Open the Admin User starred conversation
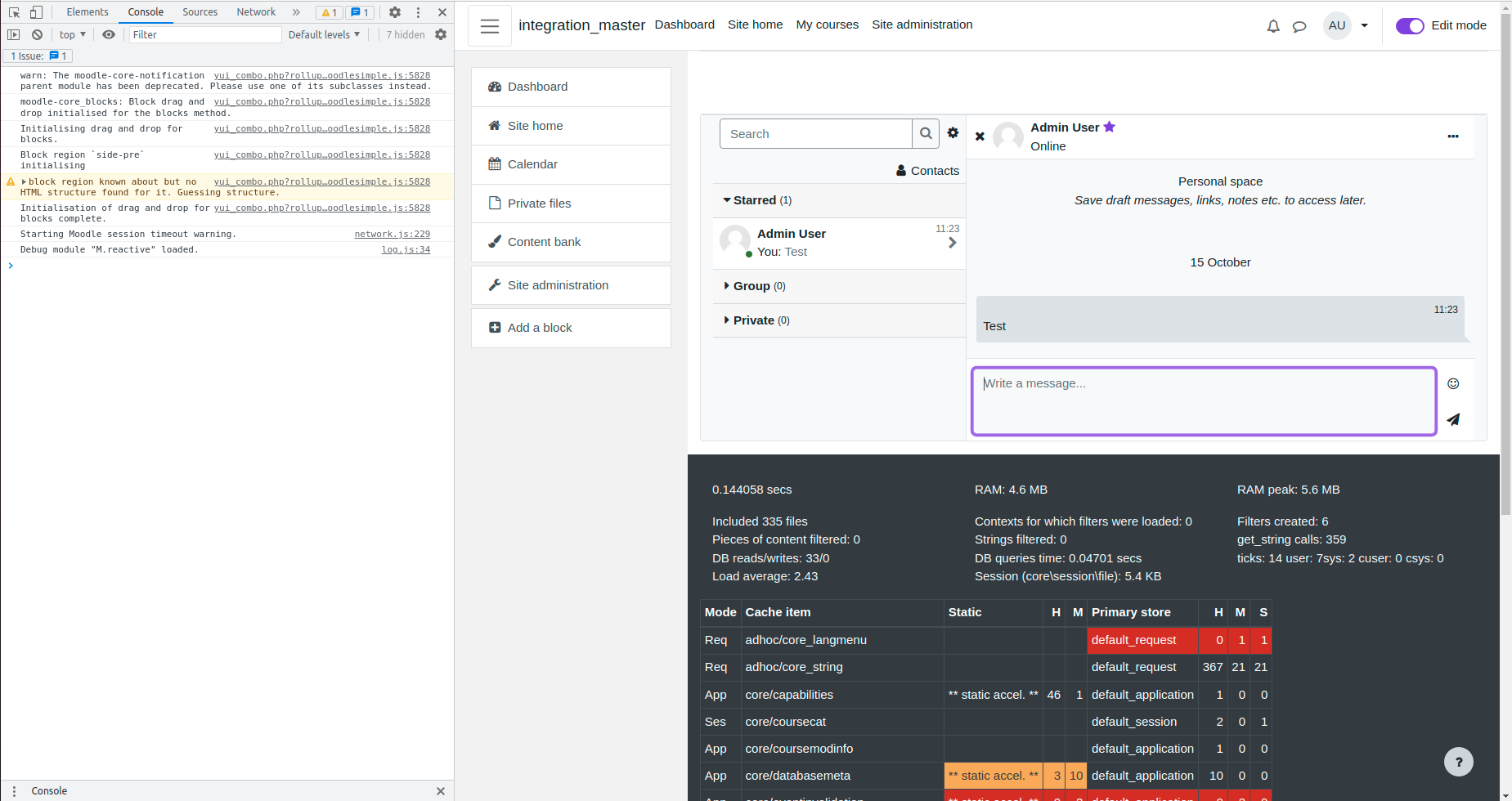Viewport: 1512px width, 801px height. pos(839,243)
